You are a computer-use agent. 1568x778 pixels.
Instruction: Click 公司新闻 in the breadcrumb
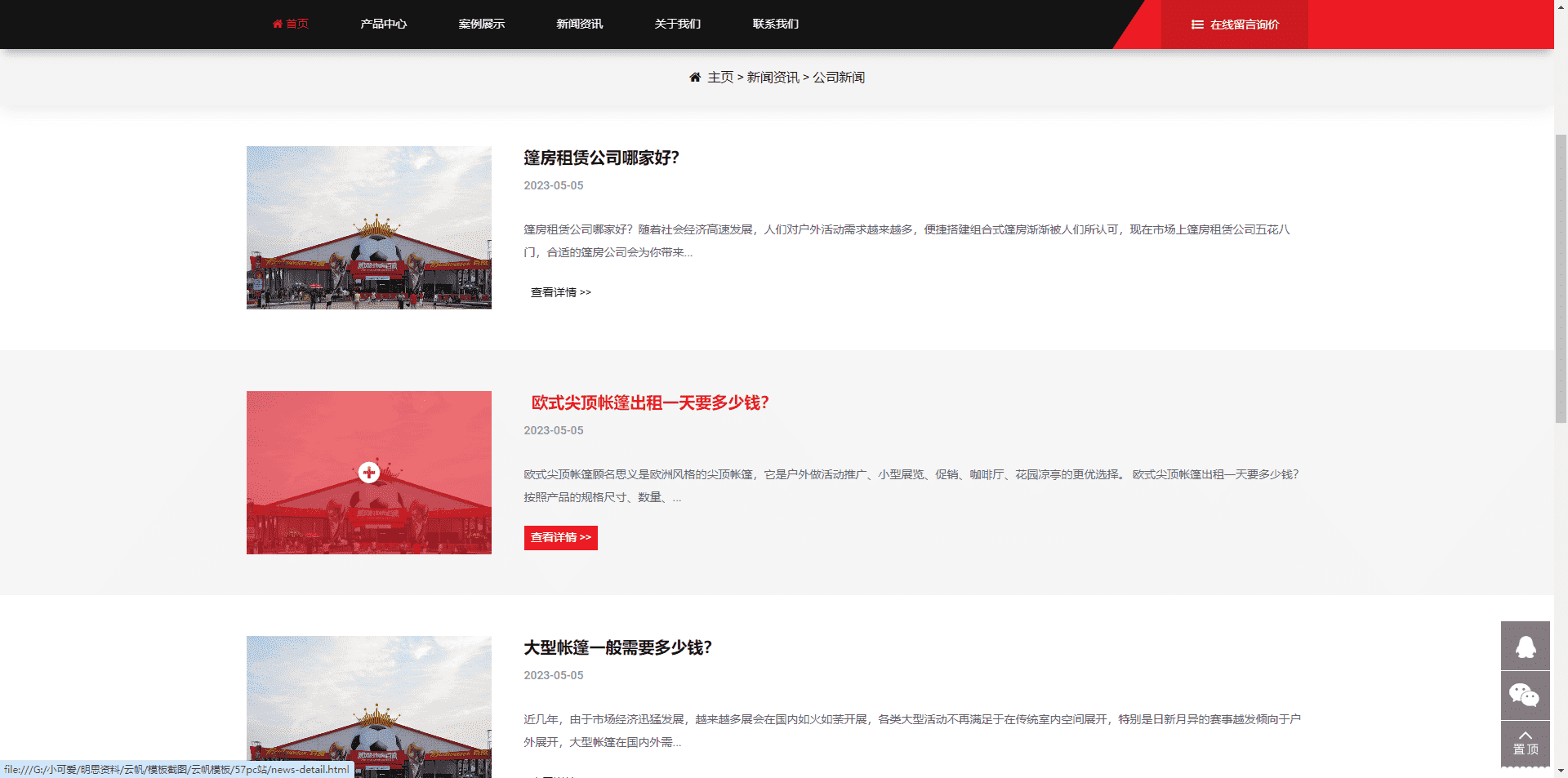point(839,78)
